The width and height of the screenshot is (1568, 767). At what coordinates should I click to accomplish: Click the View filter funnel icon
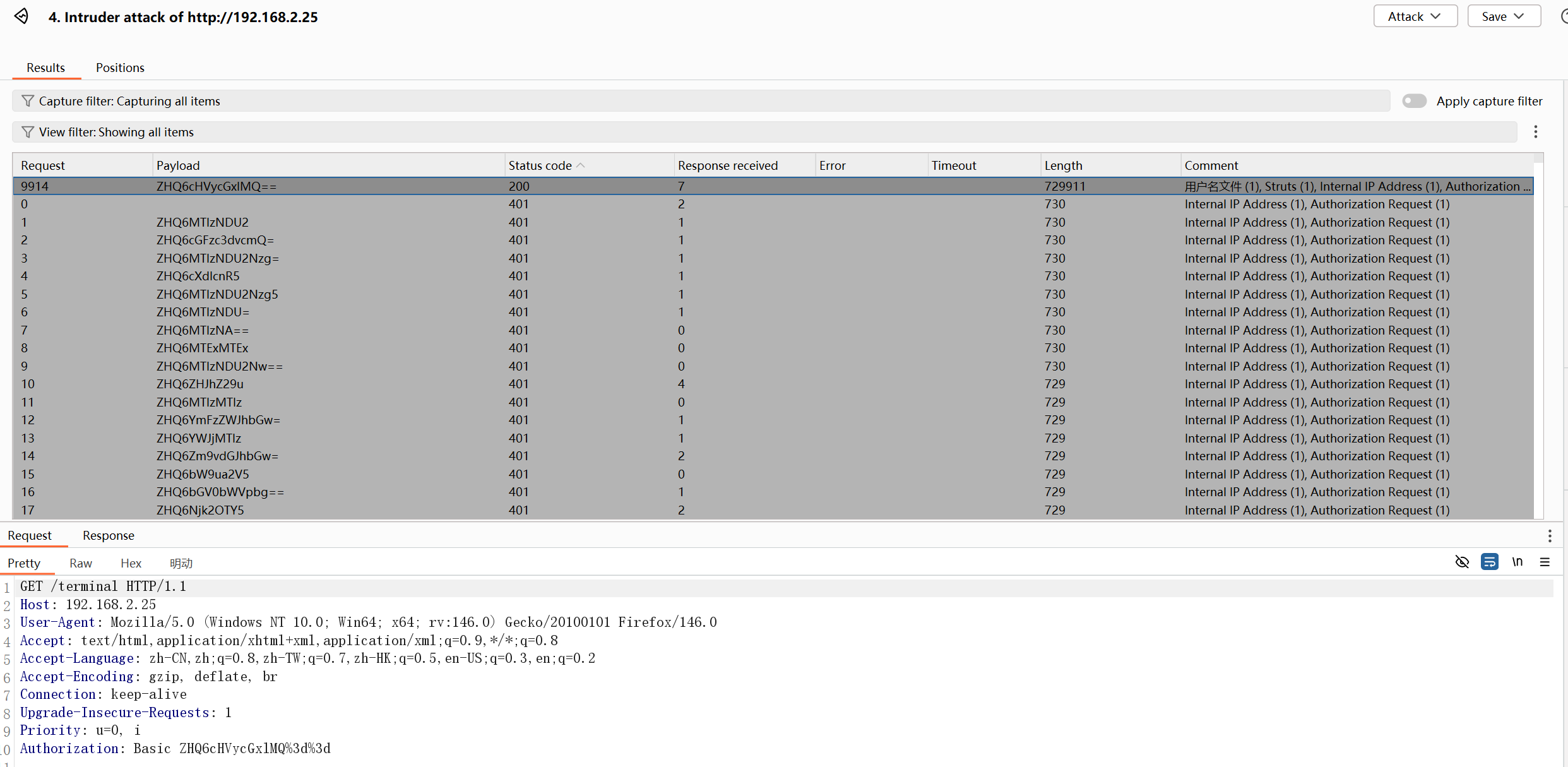tap(28, 132)
